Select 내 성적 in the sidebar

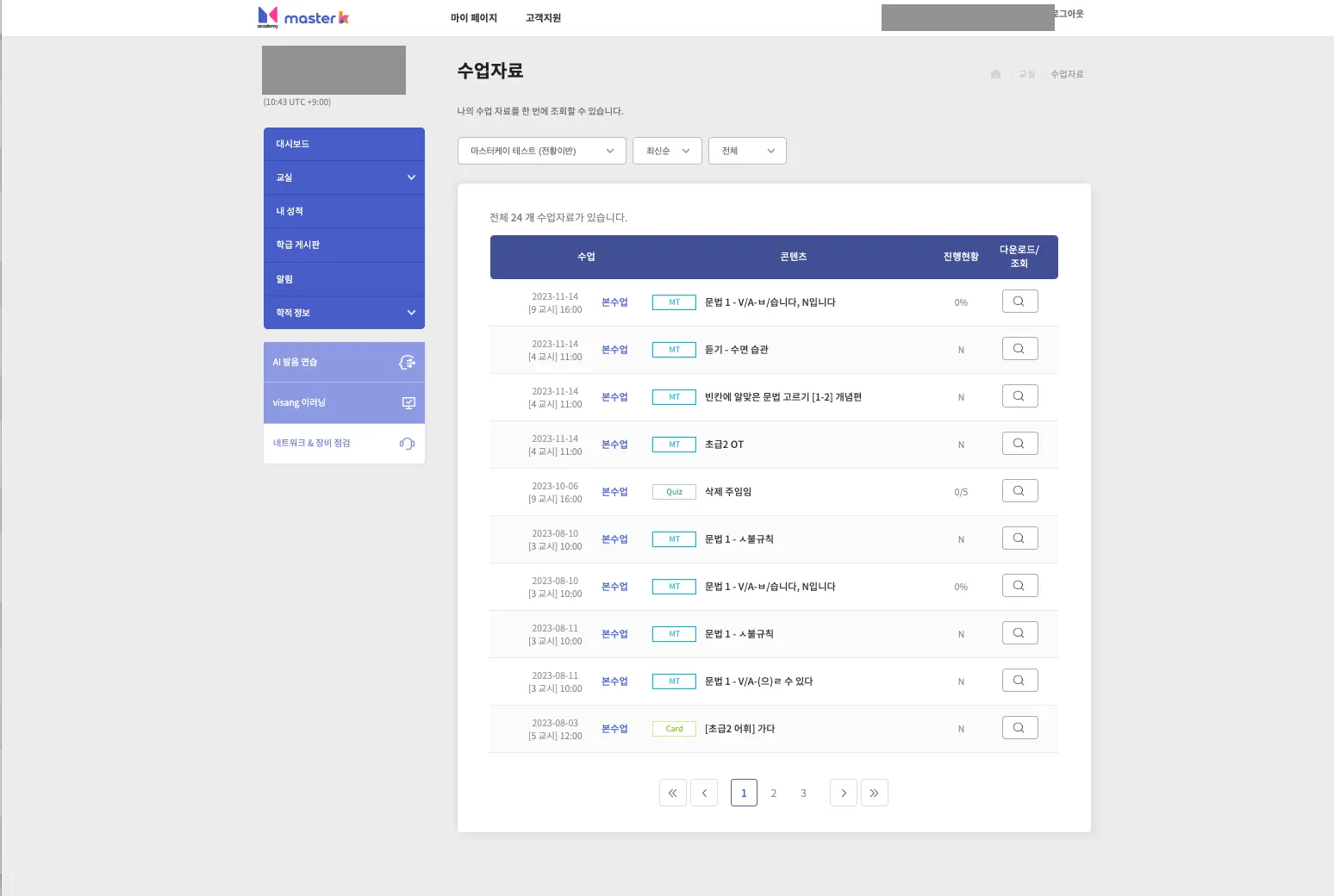(x=344, y=211)
